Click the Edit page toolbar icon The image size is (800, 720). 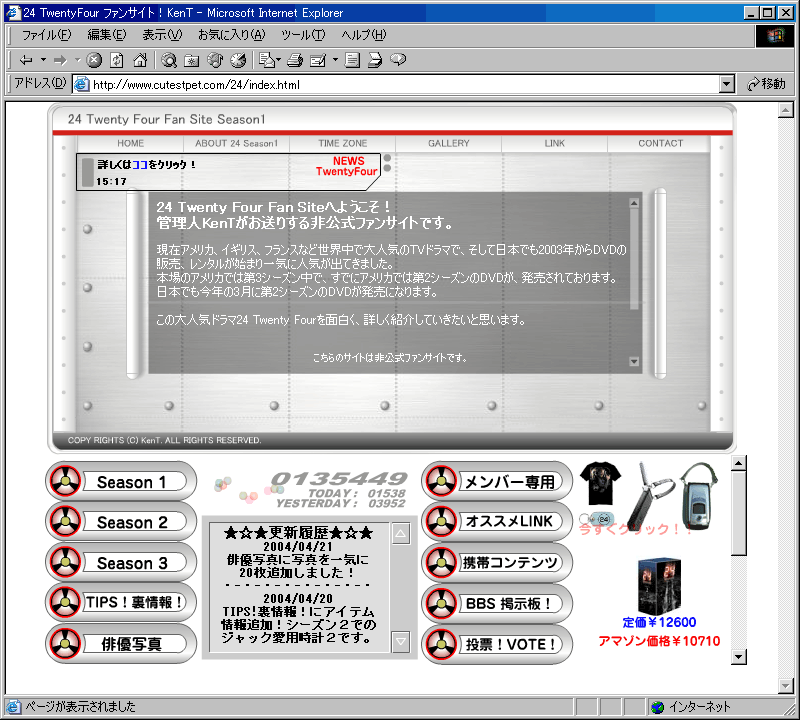pyautogui.click(x=318, y=60)
